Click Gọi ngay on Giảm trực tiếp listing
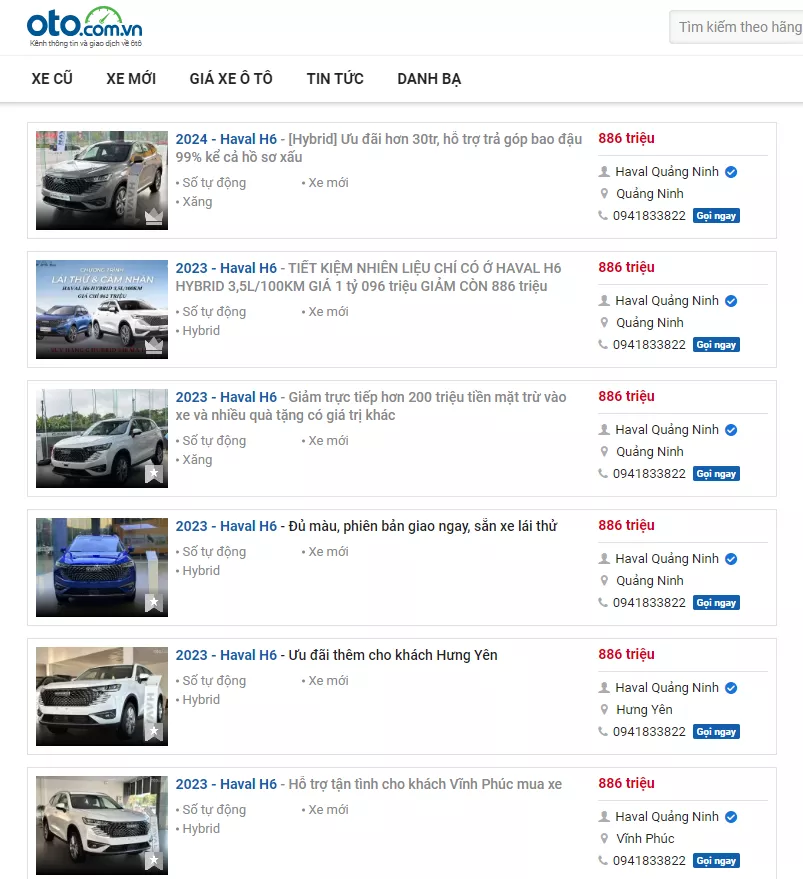This screenshot has height=879, width=803. [716, 474]
